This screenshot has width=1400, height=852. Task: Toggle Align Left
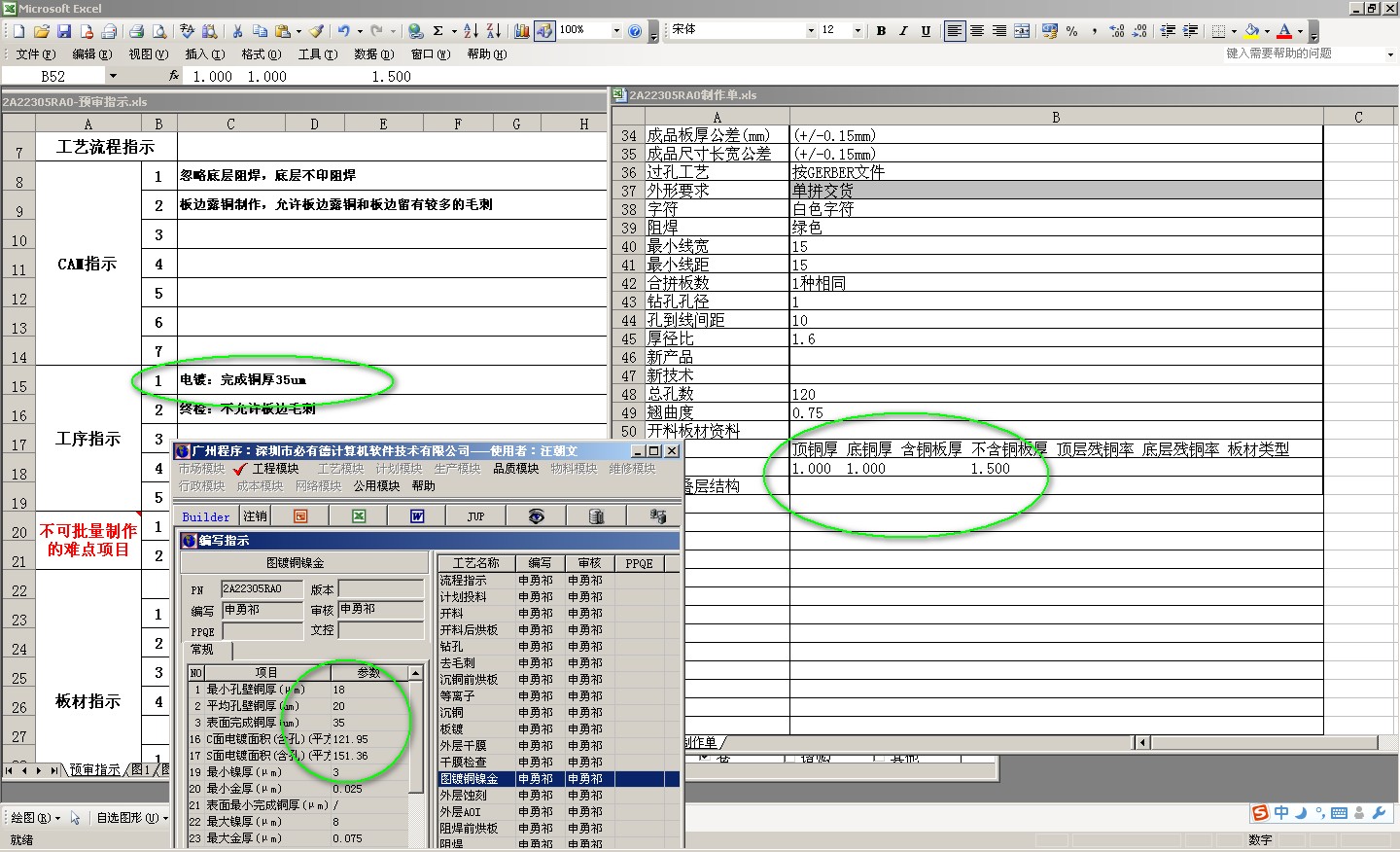point(954,31)
